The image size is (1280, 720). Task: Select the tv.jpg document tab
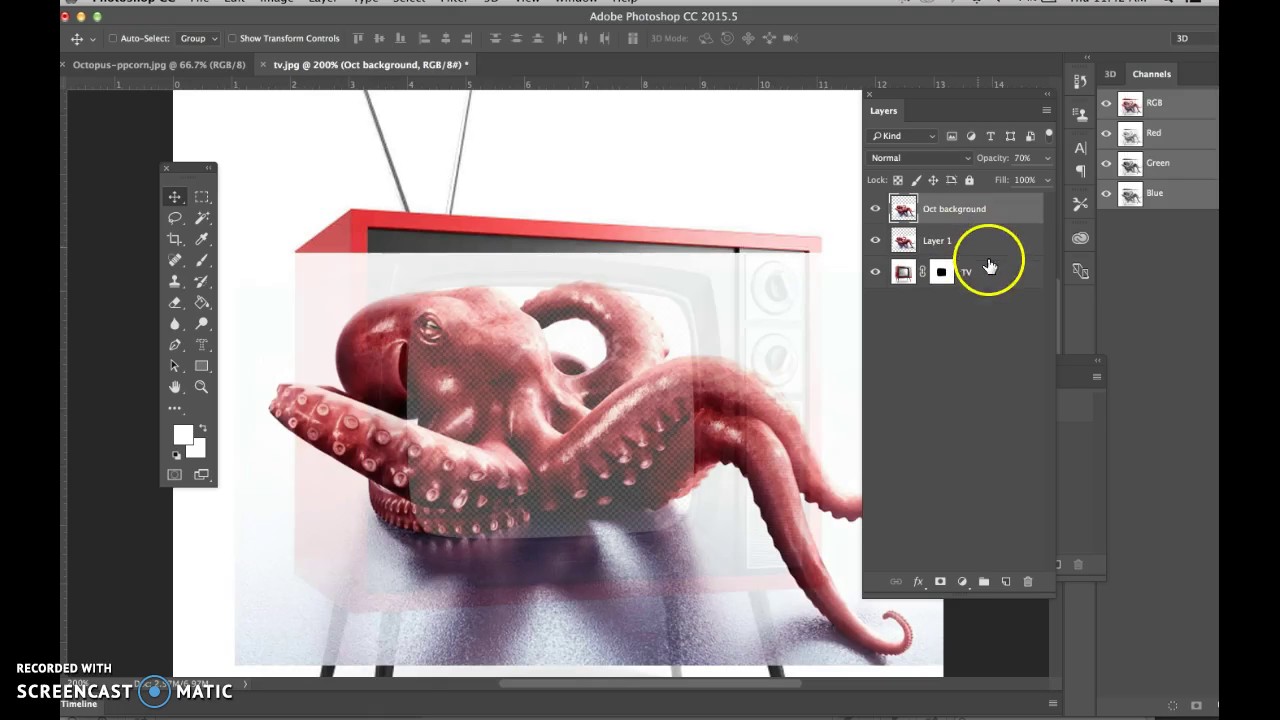370,65
